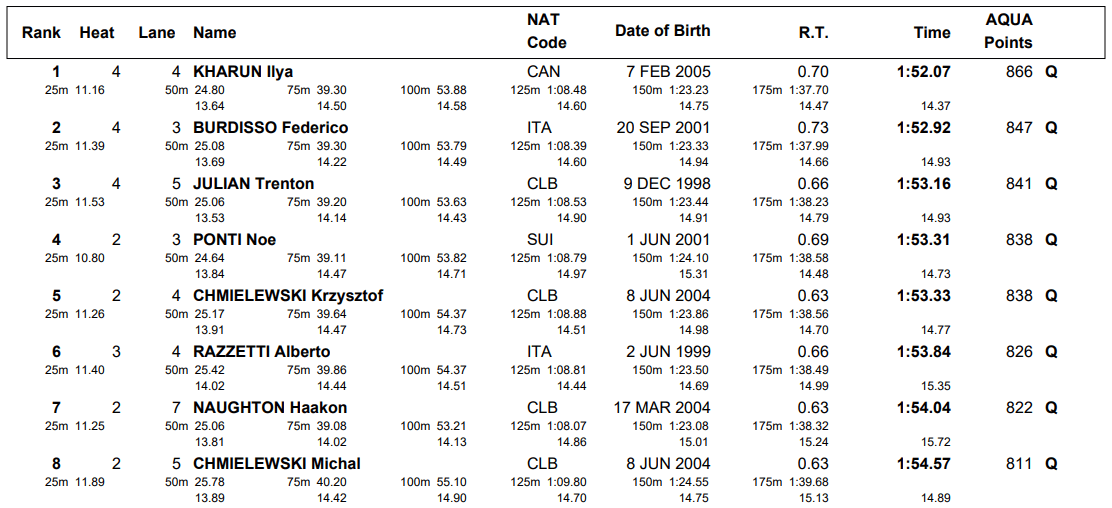Click the winning time 1:52.07
1112x508 pixels.
click(x=923, y=72)
